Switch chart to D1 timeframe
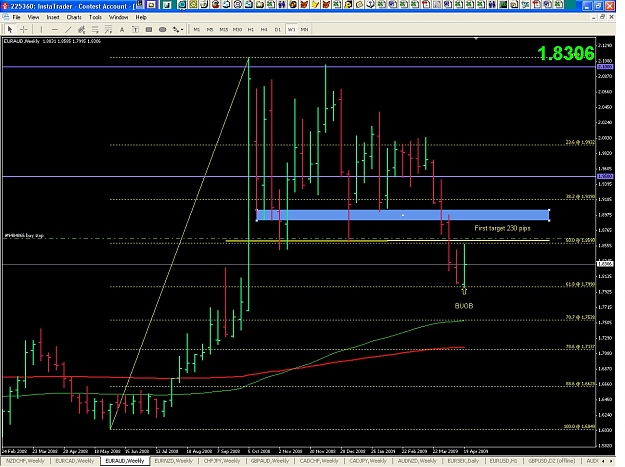 click(277, 29)
